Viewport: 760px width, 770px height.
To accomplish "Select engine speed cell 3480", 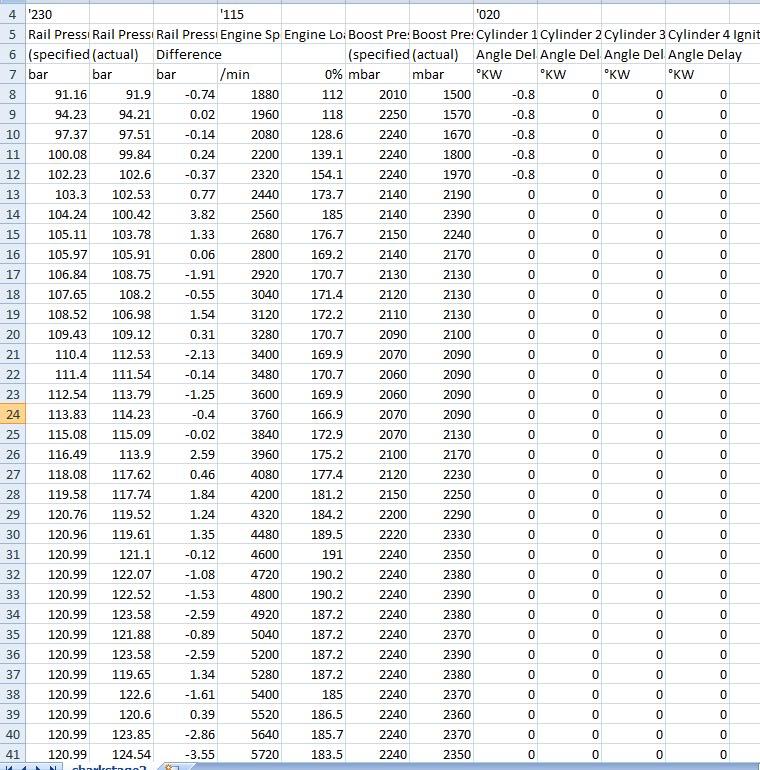I will (249, 375).
